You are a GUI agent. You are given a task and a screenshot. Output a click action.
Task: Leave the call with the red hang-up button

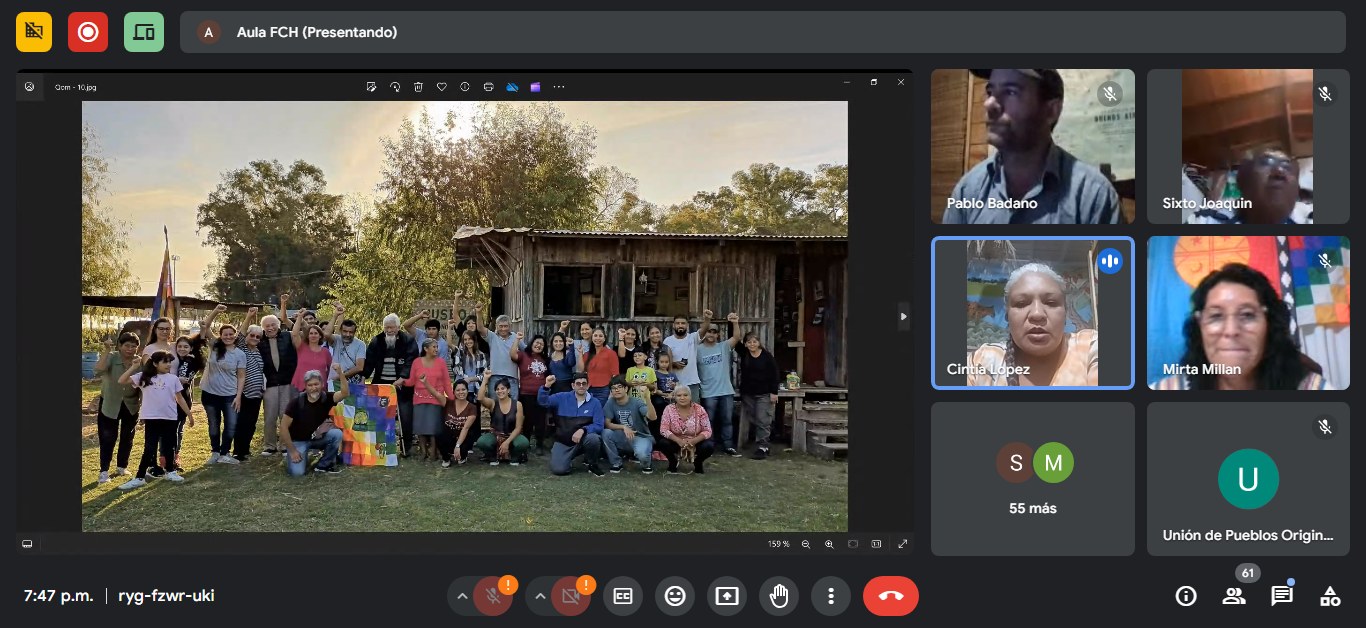pos(890,596)
